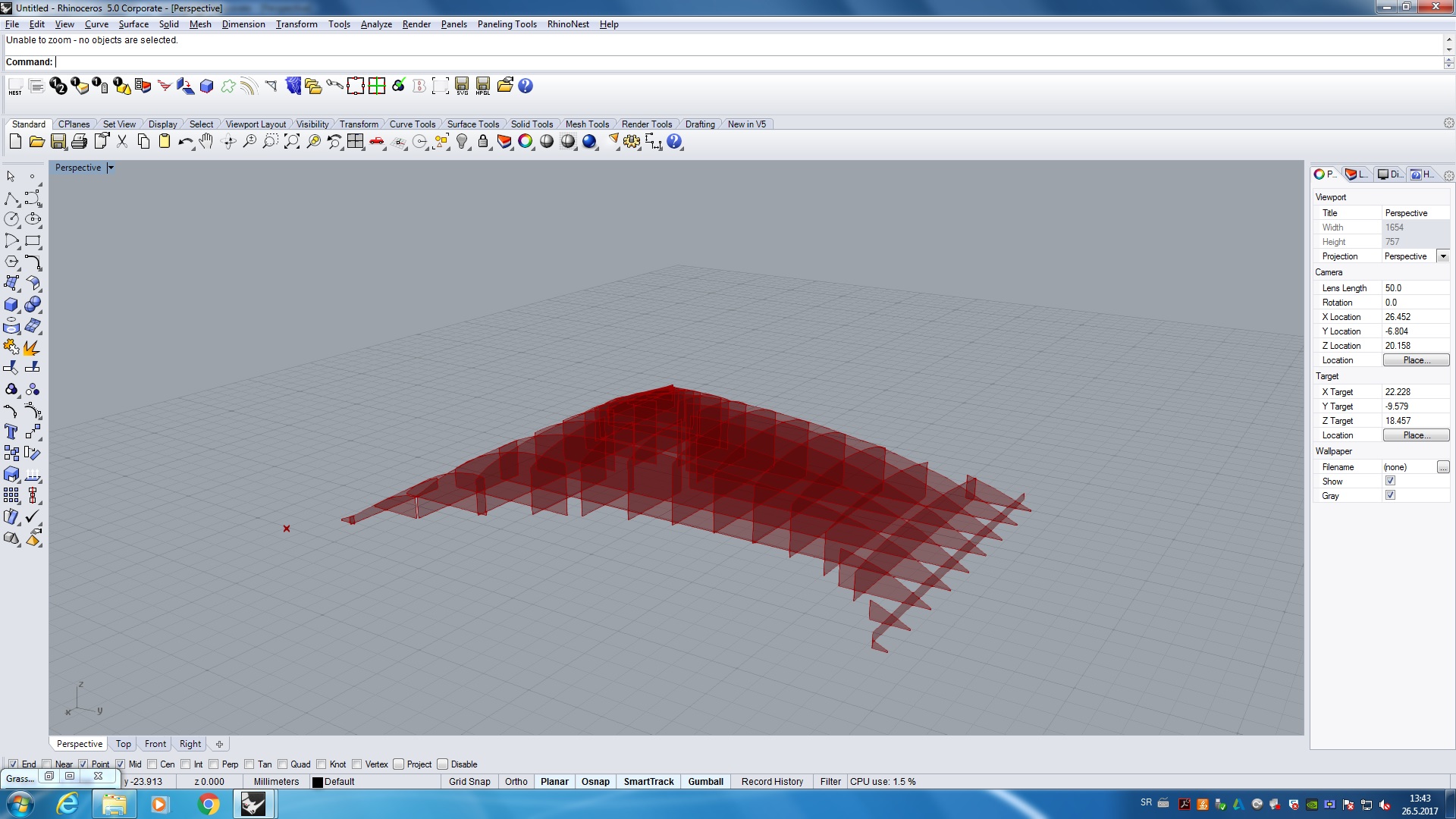The width and height of the screenshot is (1456, 819).
Task: Toggle the Mid osnap checkbox
Action: click(121, 764)
